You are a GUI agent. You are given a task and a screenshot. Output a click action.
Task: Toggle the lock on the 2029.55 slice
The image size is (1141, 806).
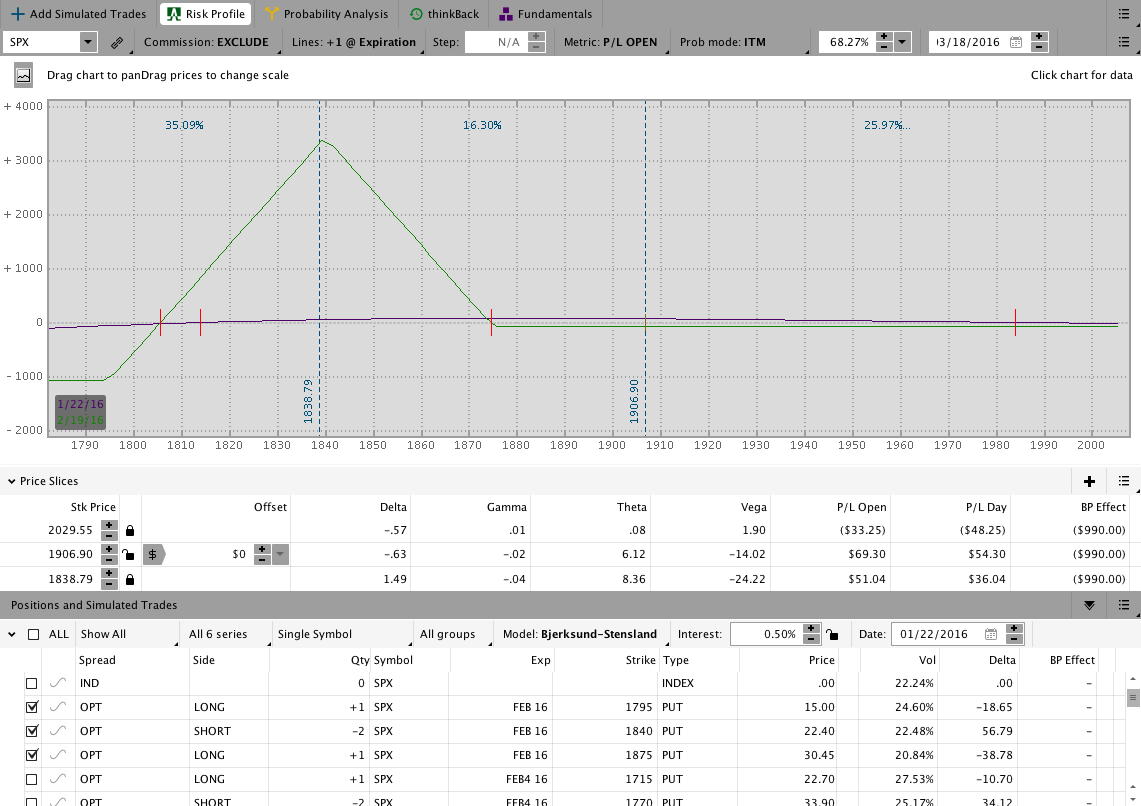tap(130, 531)
